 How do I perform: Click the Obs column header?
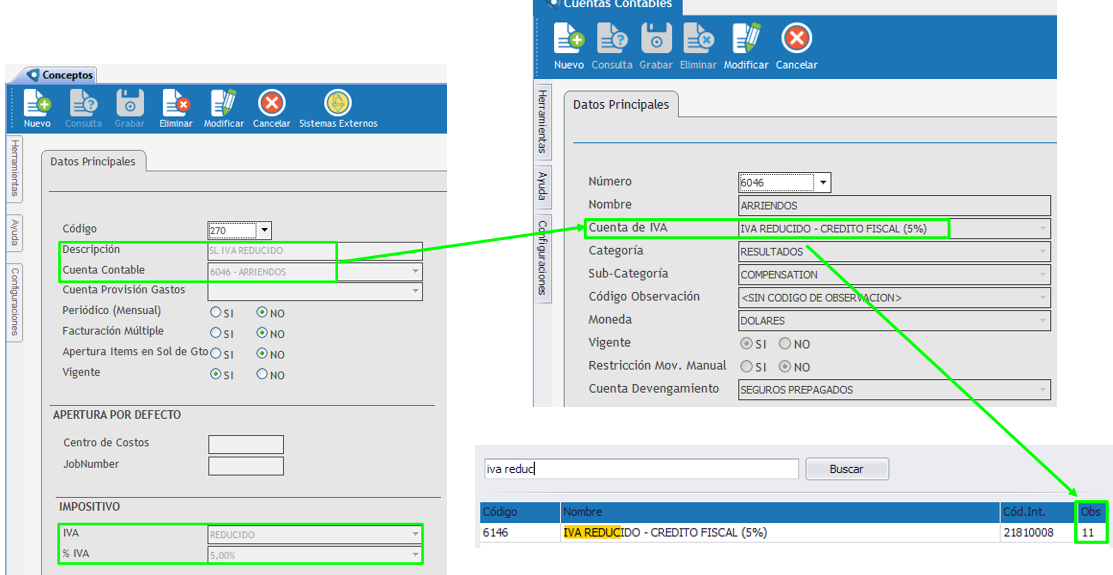[x=1091, y=512]
